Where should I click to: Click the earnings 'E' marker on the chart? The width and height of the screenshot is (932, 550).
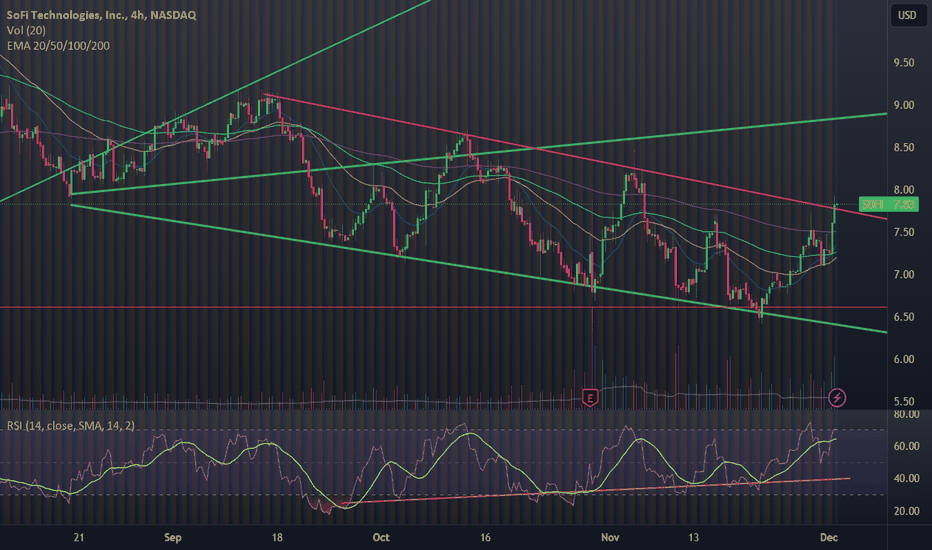pyautogui.click(x=590, y=398)
